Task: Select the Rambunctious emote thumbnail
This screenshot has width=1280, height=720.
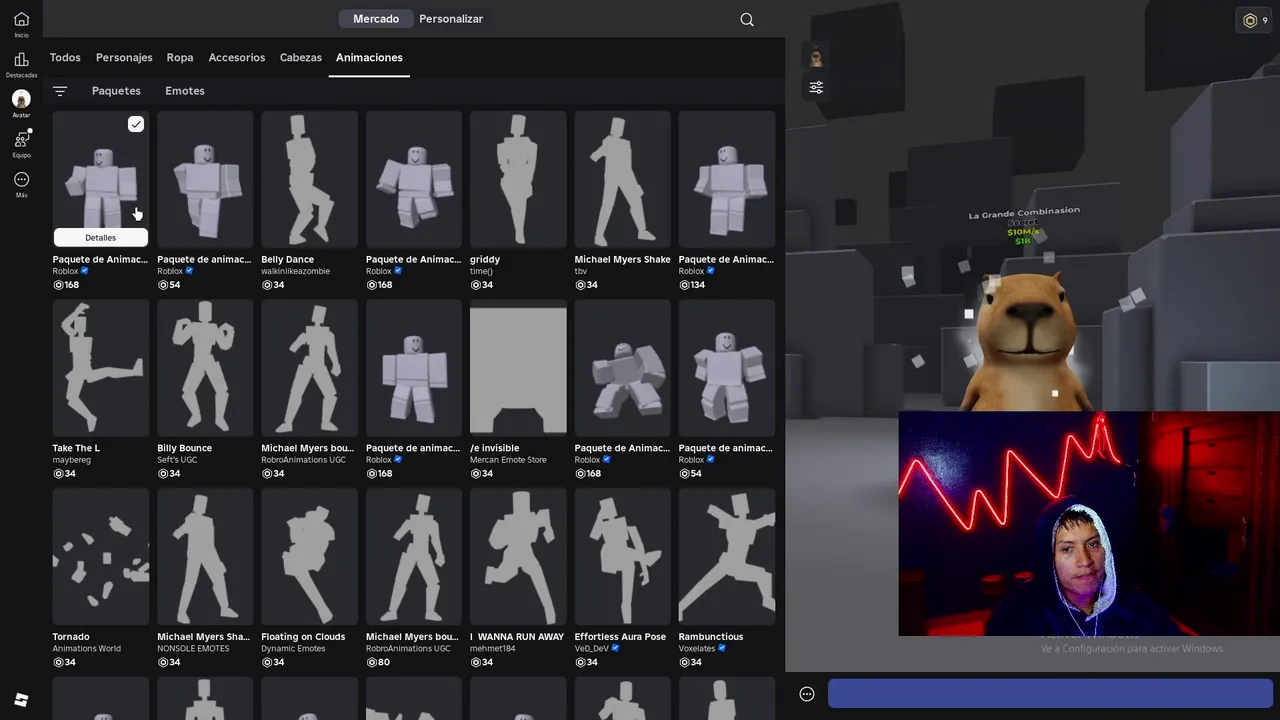Action: pyautogui.click(x=727, y=556)
